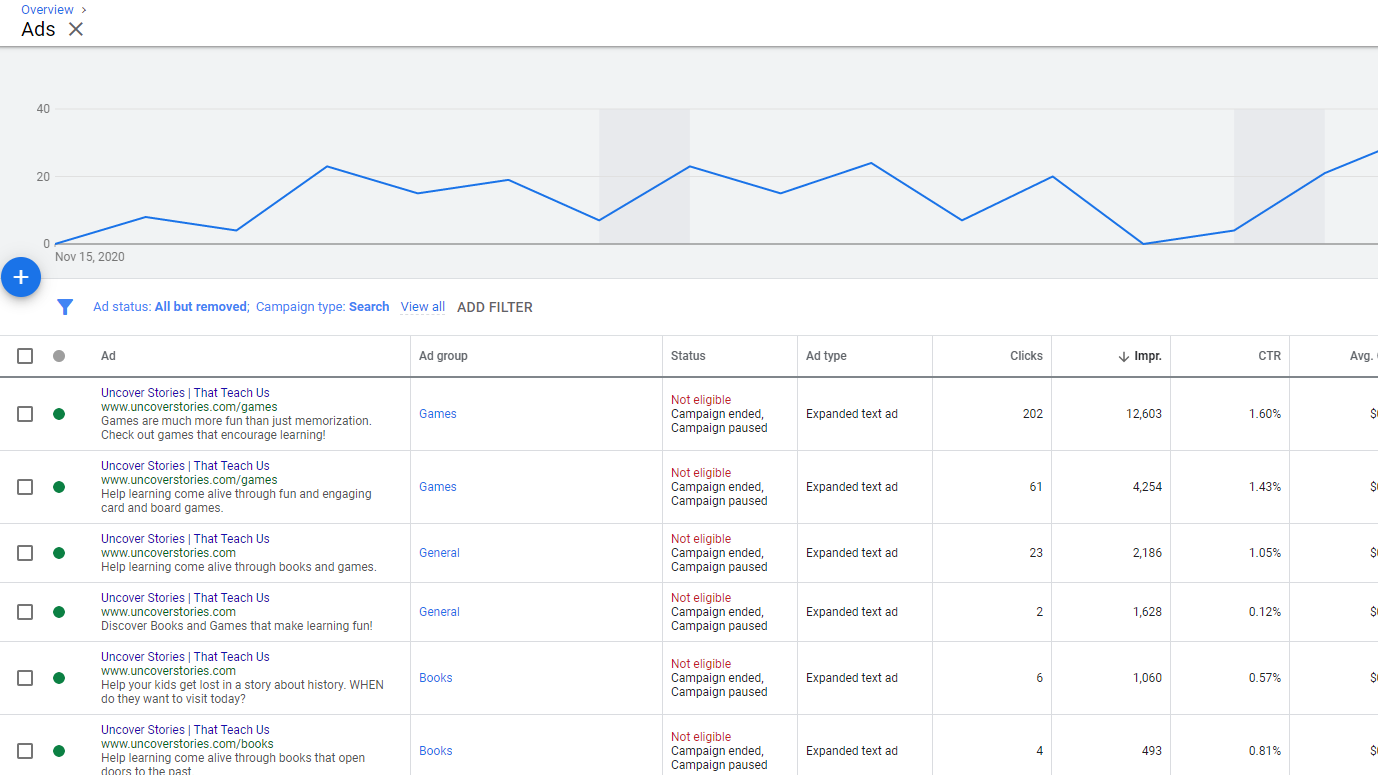1378x775 pixels.
Task: Click the green status dot for the 1,628 impressions ad
Action: [59, 612]
